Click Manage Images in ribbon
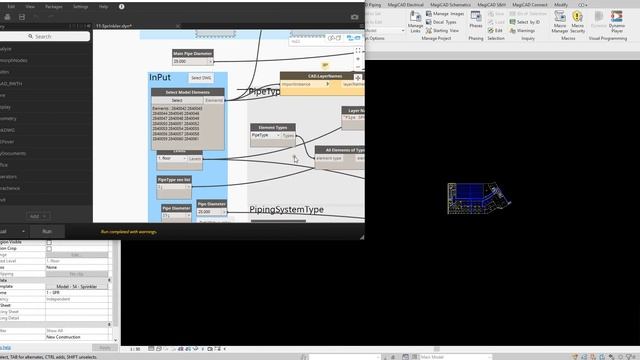The height and width of the screenshot is (360, 640). 445,13
